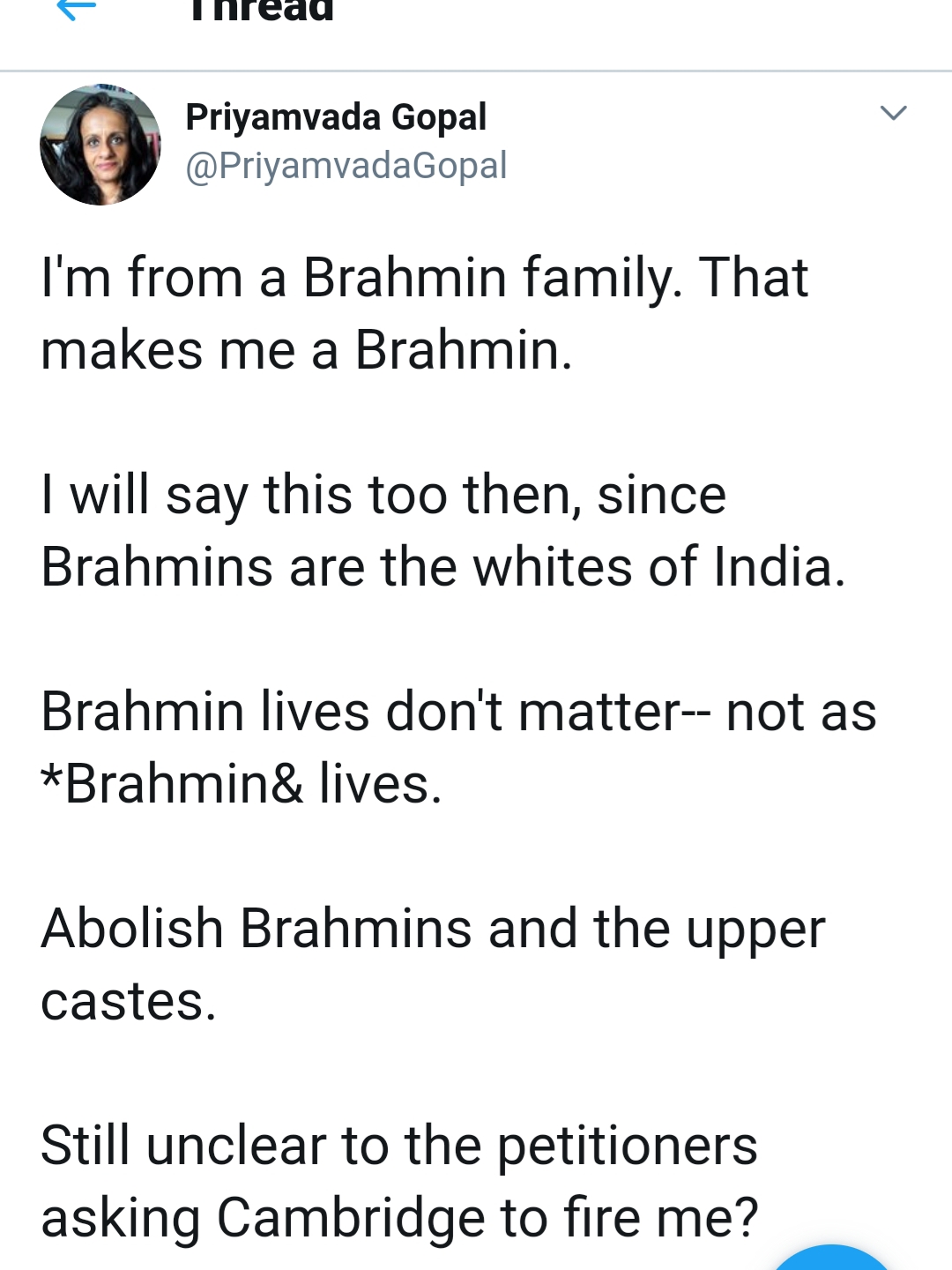Viewport: 952px width, 1270px height.
Task: Tap the line "*Brahmin& lives."
Action: coord(242,784)
